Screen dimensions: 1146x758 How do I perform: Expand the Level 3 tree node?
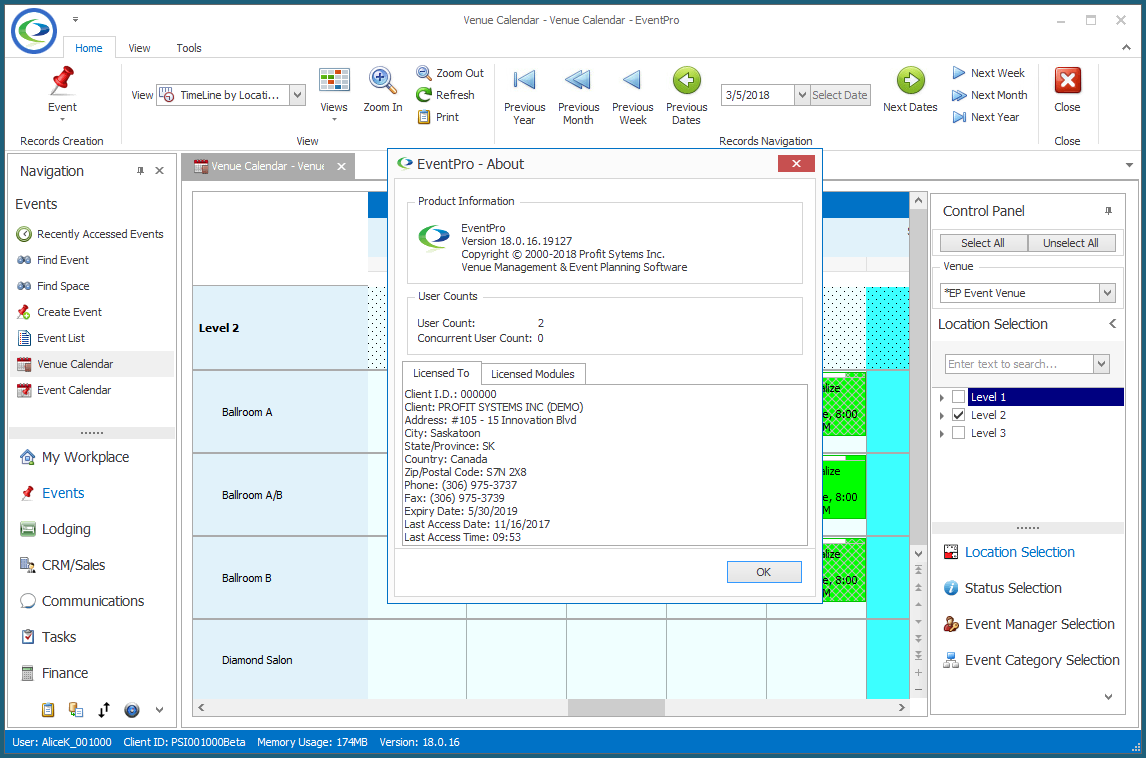point(941,434)
